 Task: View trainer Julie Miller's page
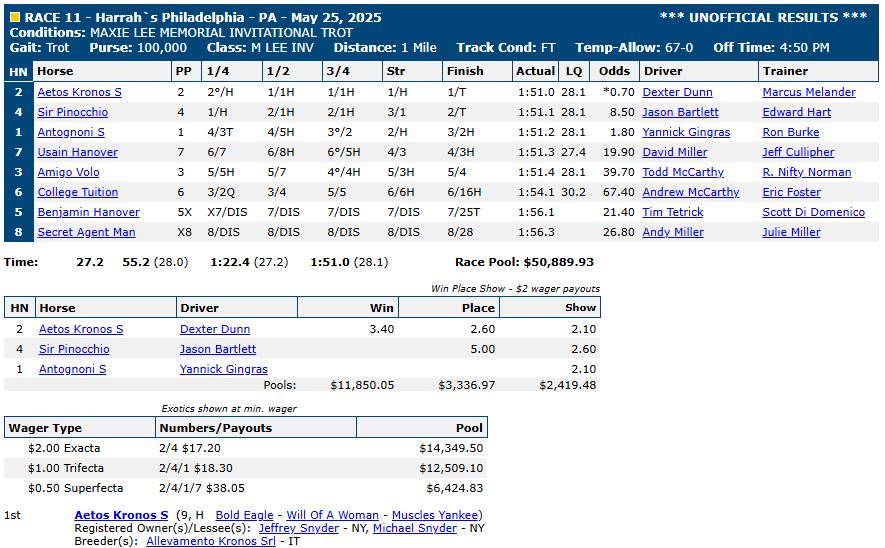point(791,232)
